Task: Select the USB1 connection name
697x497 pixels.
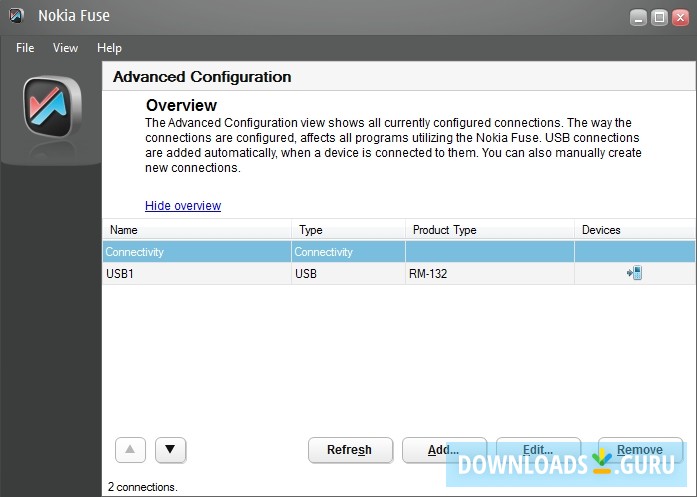Action: coord(120,273)
